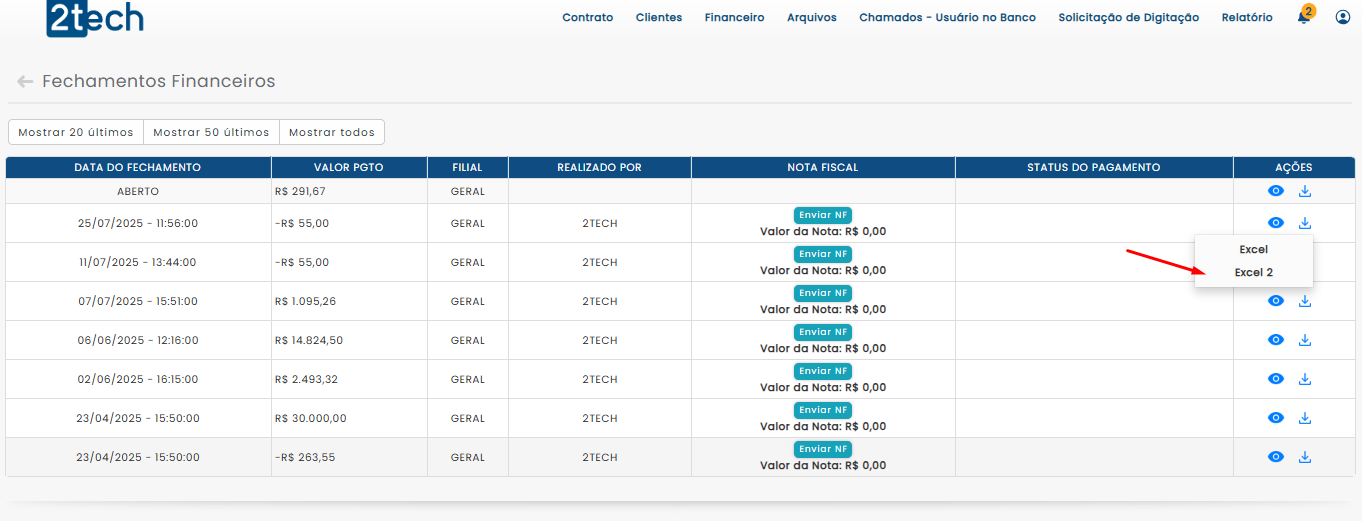Click Mostrar todos button

click(x=331, y=132)
